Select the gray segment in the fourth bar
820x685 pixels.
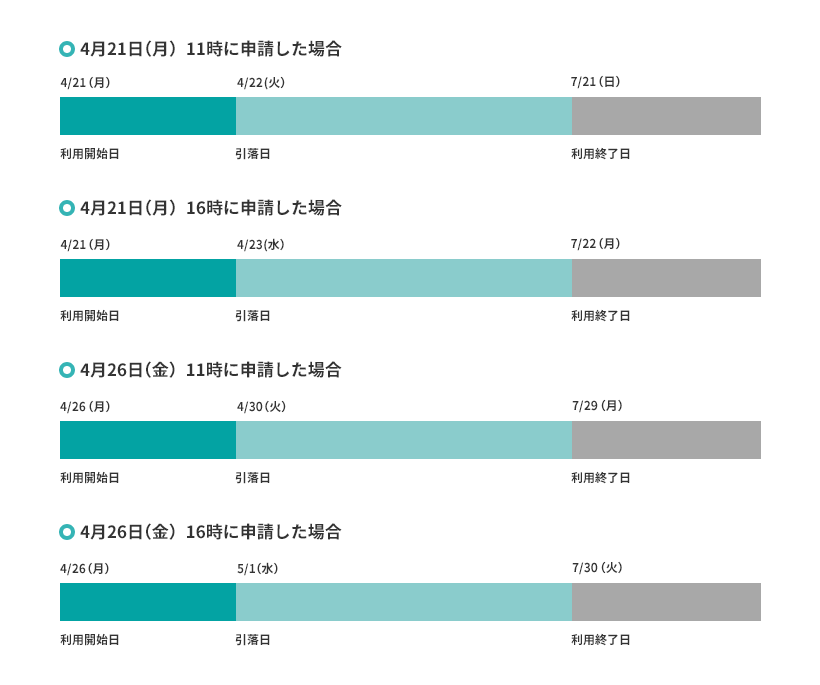point(666,602)
